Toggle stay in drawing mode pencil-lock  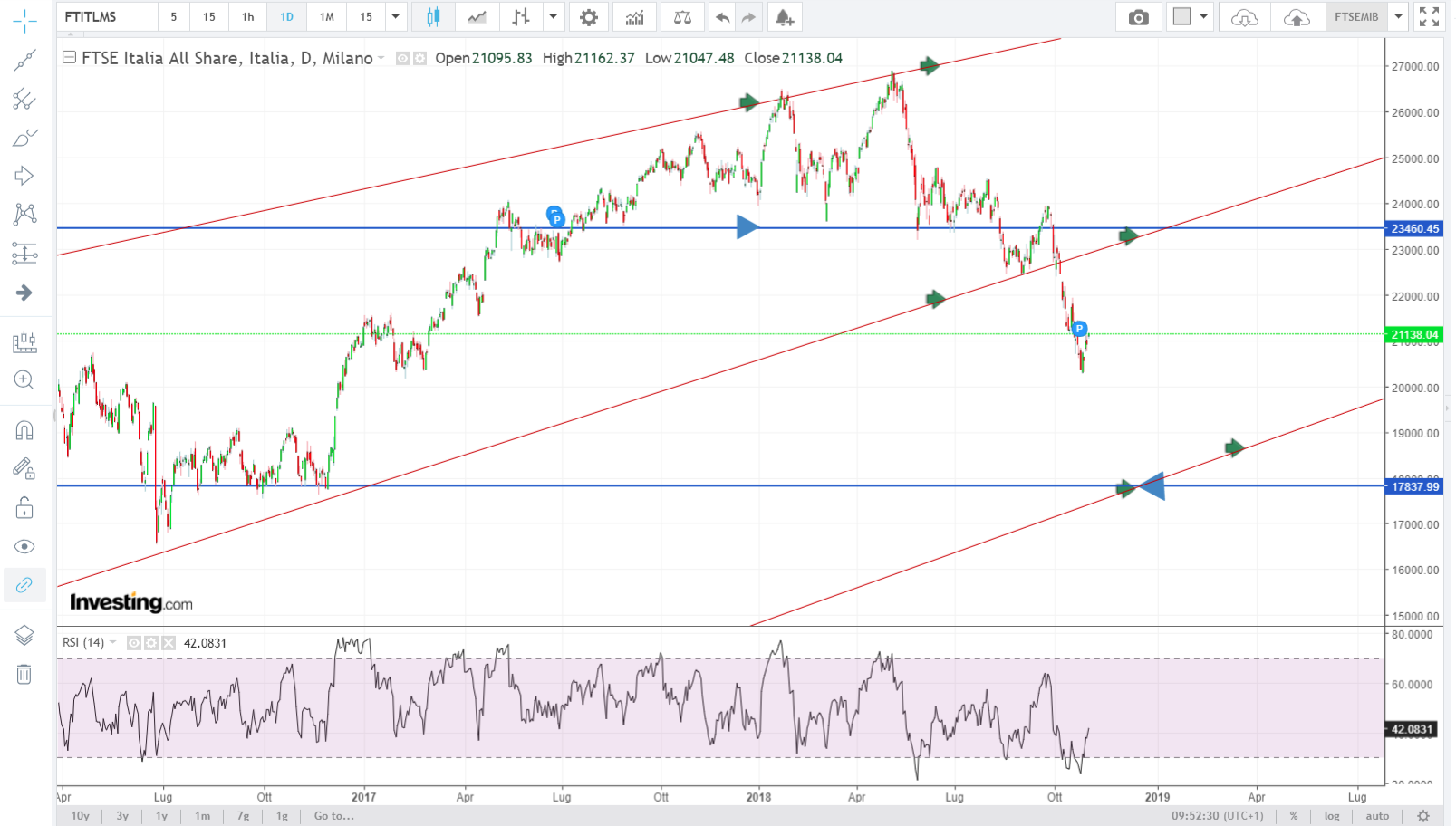[x=24, y=468]
